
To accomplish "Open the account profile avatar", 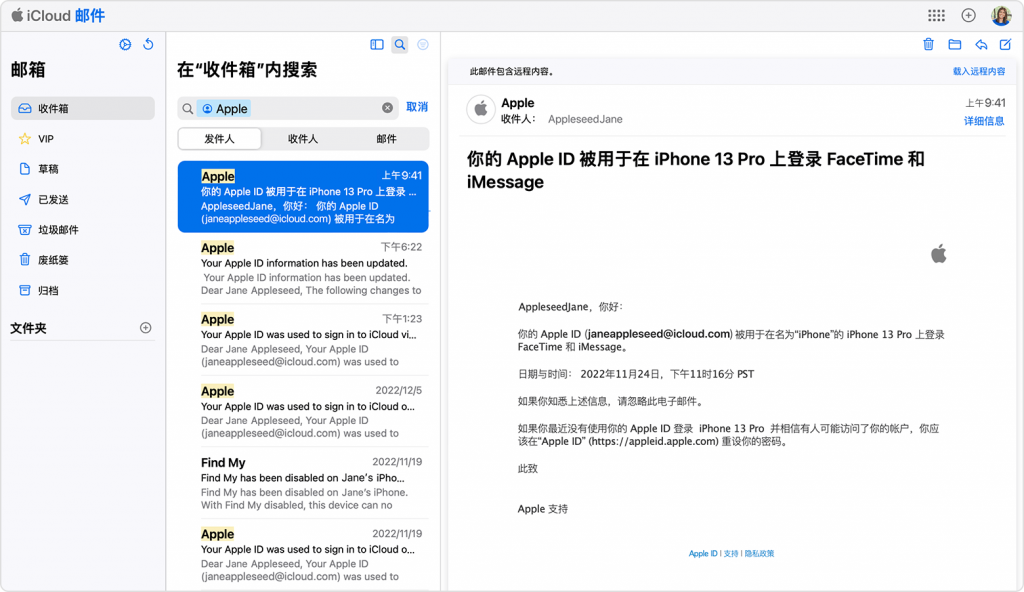I will pyautogui.click(x=1000, y=15).
